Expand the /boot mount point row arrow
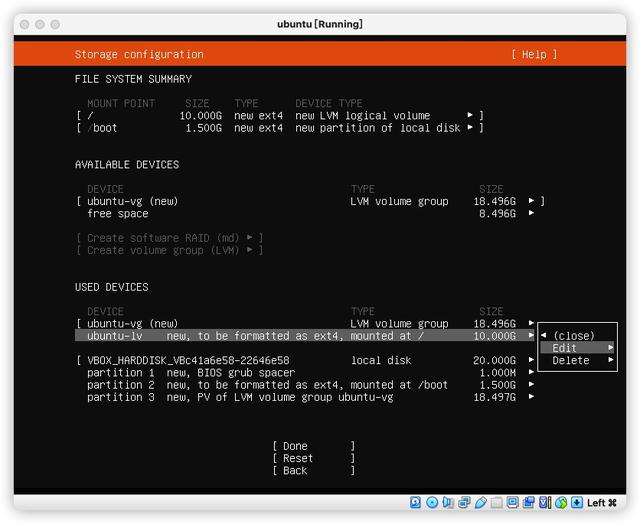 click(470, 127)
